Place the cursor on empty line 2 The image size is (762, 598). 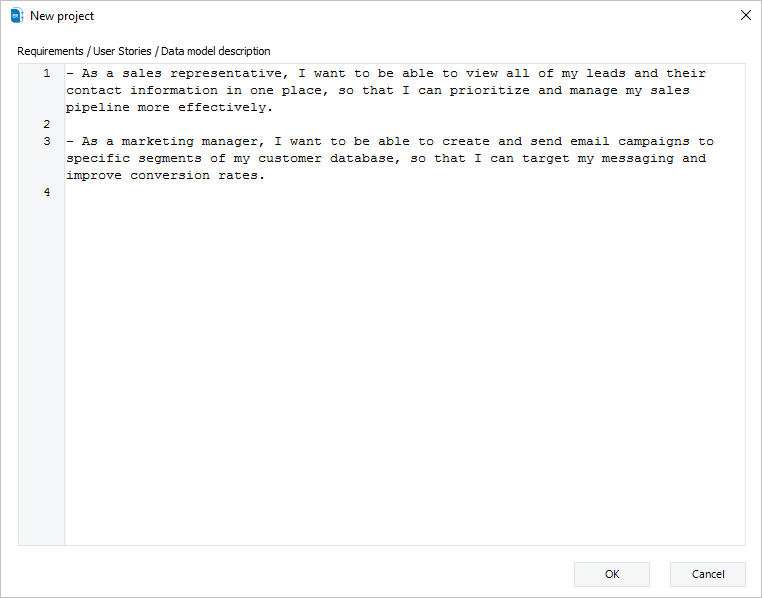pos(405,124)
